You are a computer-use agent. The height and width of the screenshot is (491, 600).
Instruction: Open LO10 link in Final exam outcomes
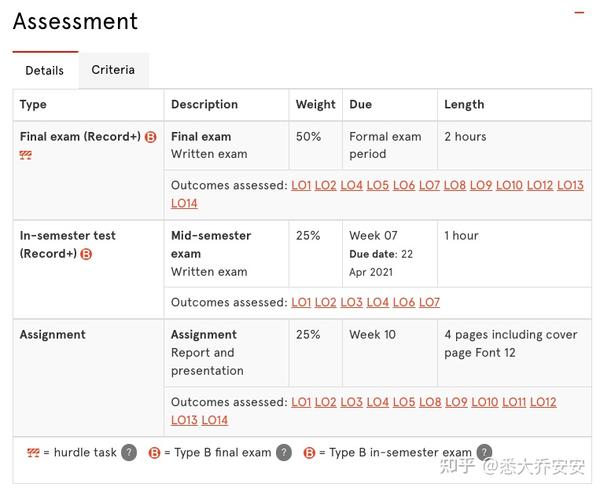509,185
